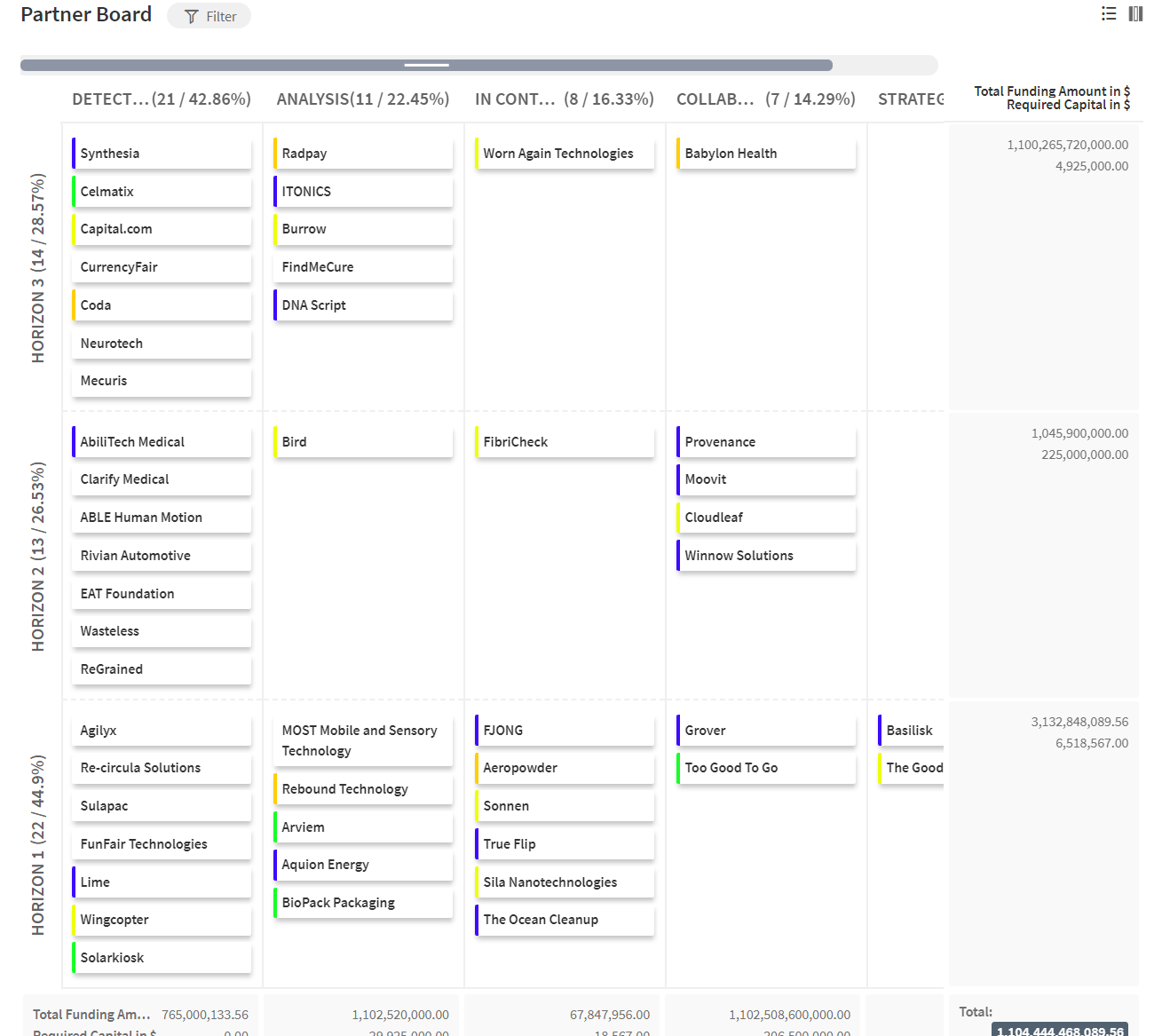Select the Solarkiosk card
Viewport: 1162px width, 1036px height.
(x=162, y=958)
